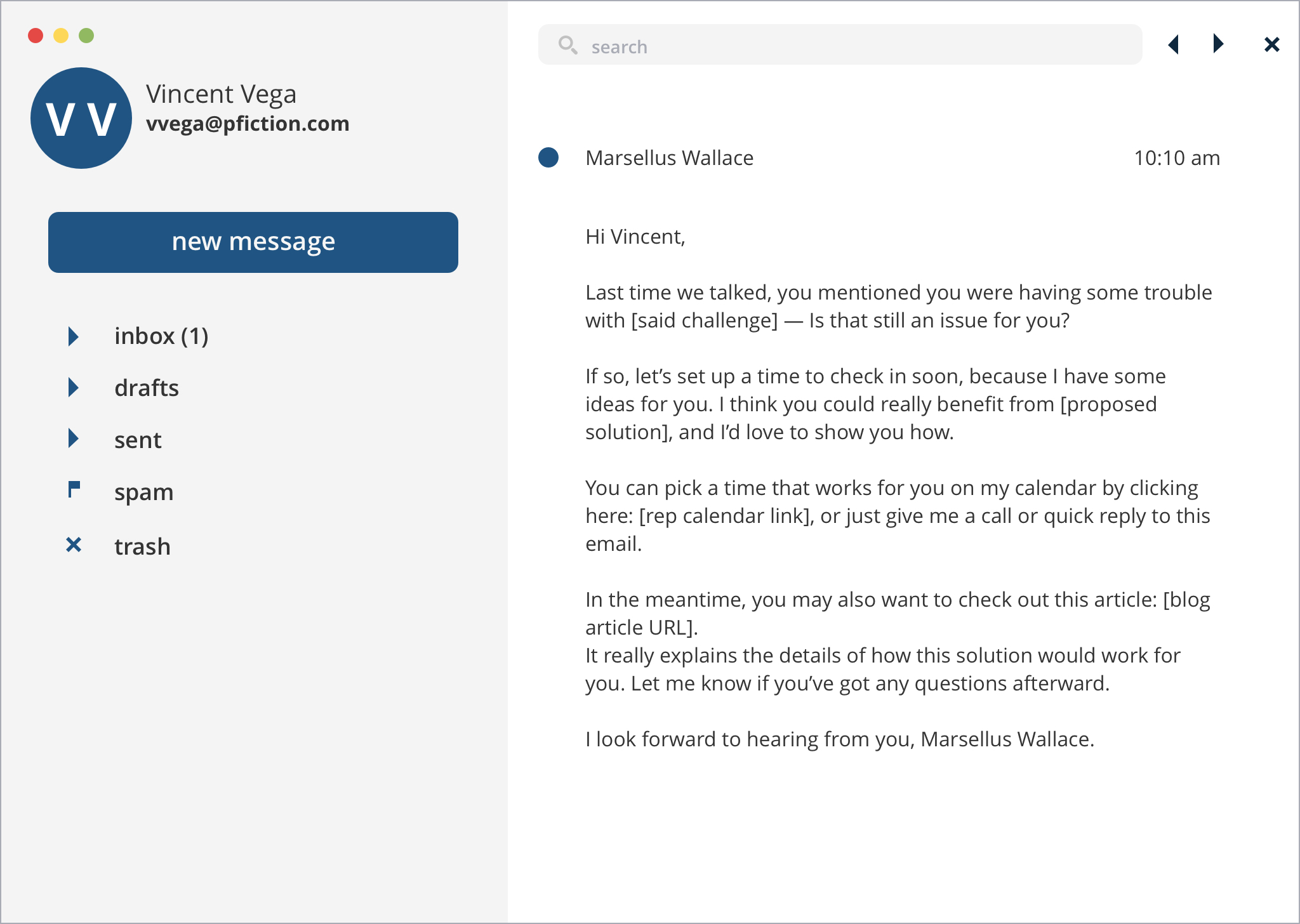Expand the drafts folder arrow
This screenshot has height=924, width=1300.
pyautogui.click(x=74, y=387)
